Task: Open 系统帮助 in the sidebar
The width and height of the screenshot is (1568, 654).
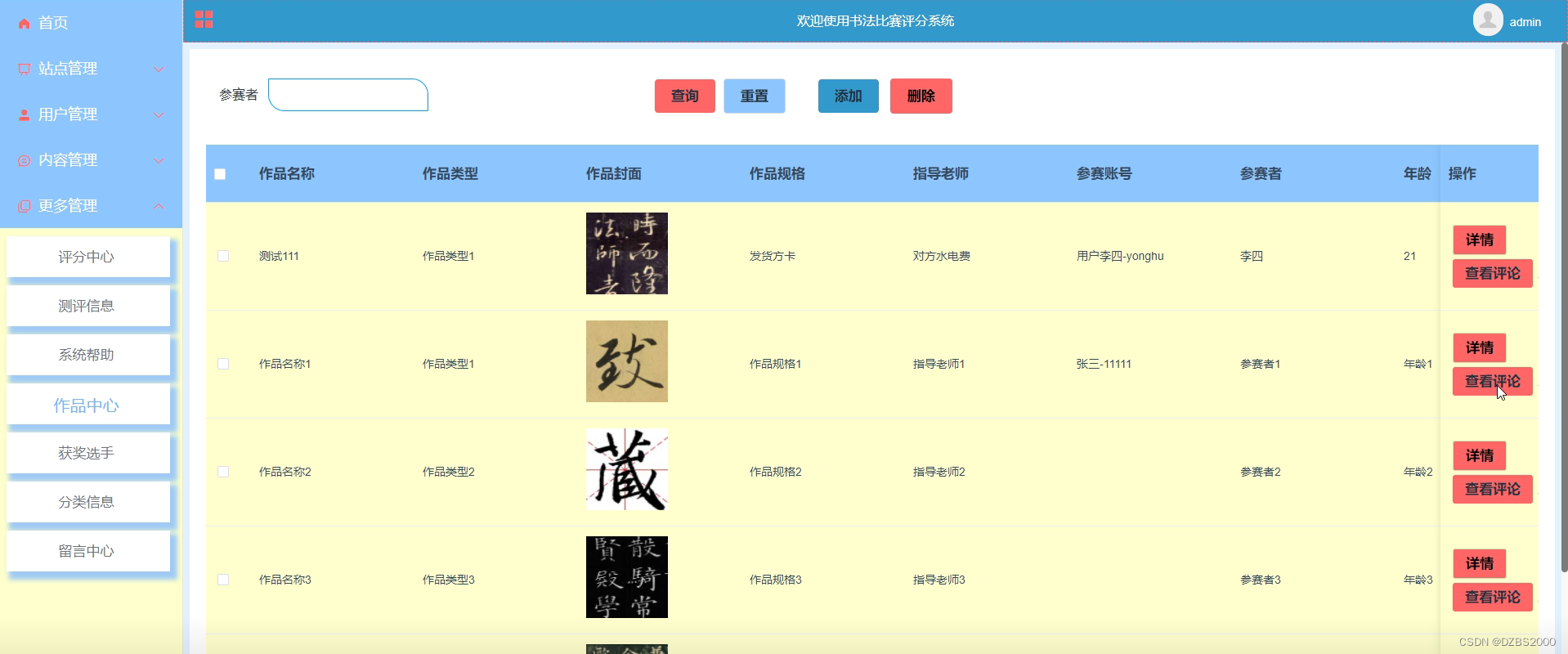Action: pos(88,355)
